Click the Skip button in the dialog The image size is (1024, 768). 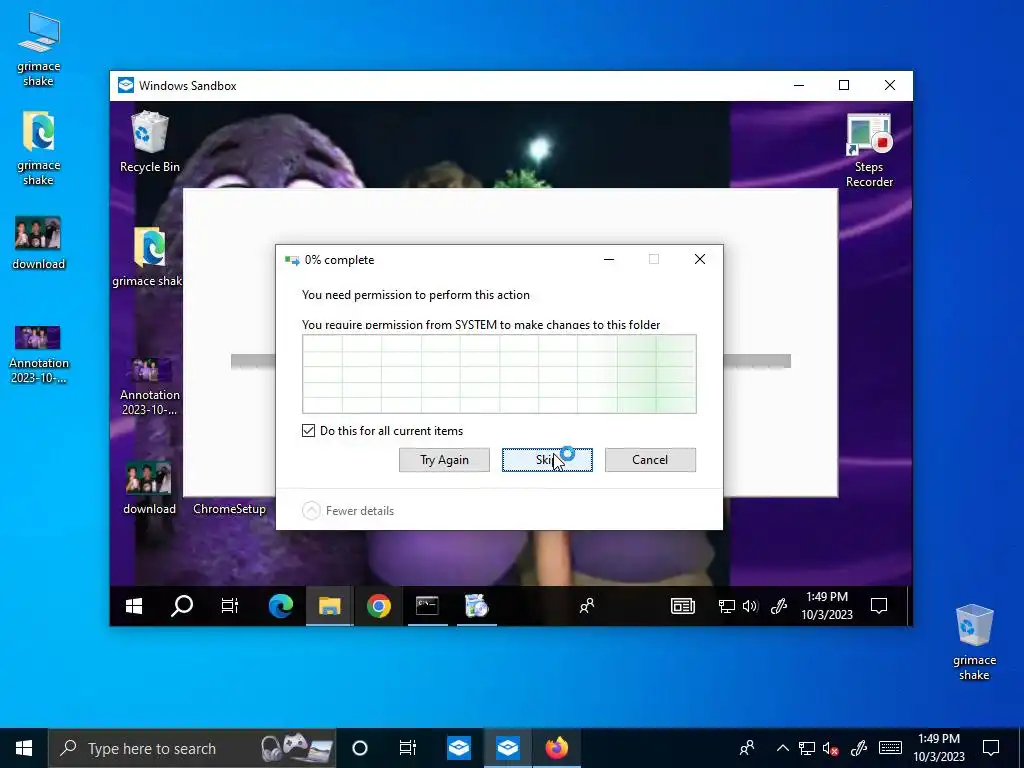[547, 460]
